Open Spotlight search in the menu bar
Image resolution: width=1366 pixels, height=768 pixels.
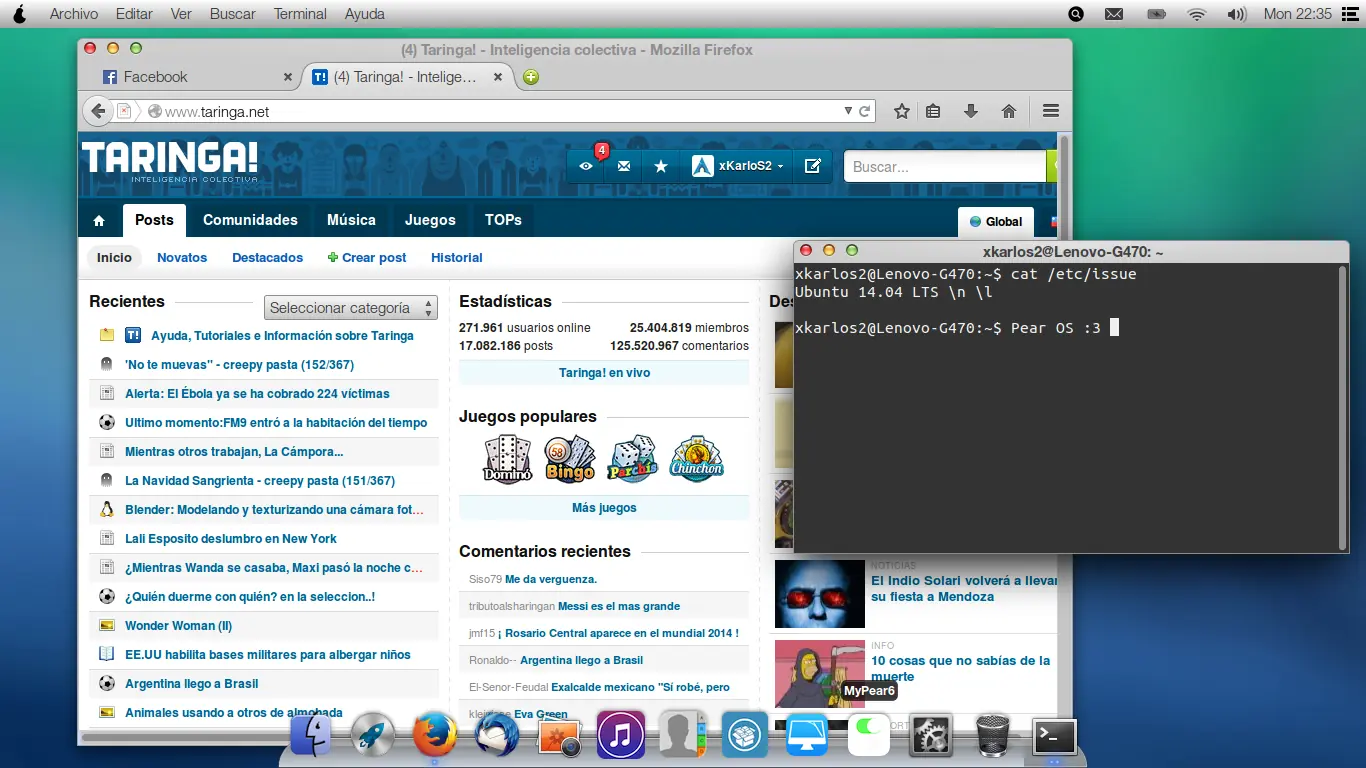point(1076,14)
